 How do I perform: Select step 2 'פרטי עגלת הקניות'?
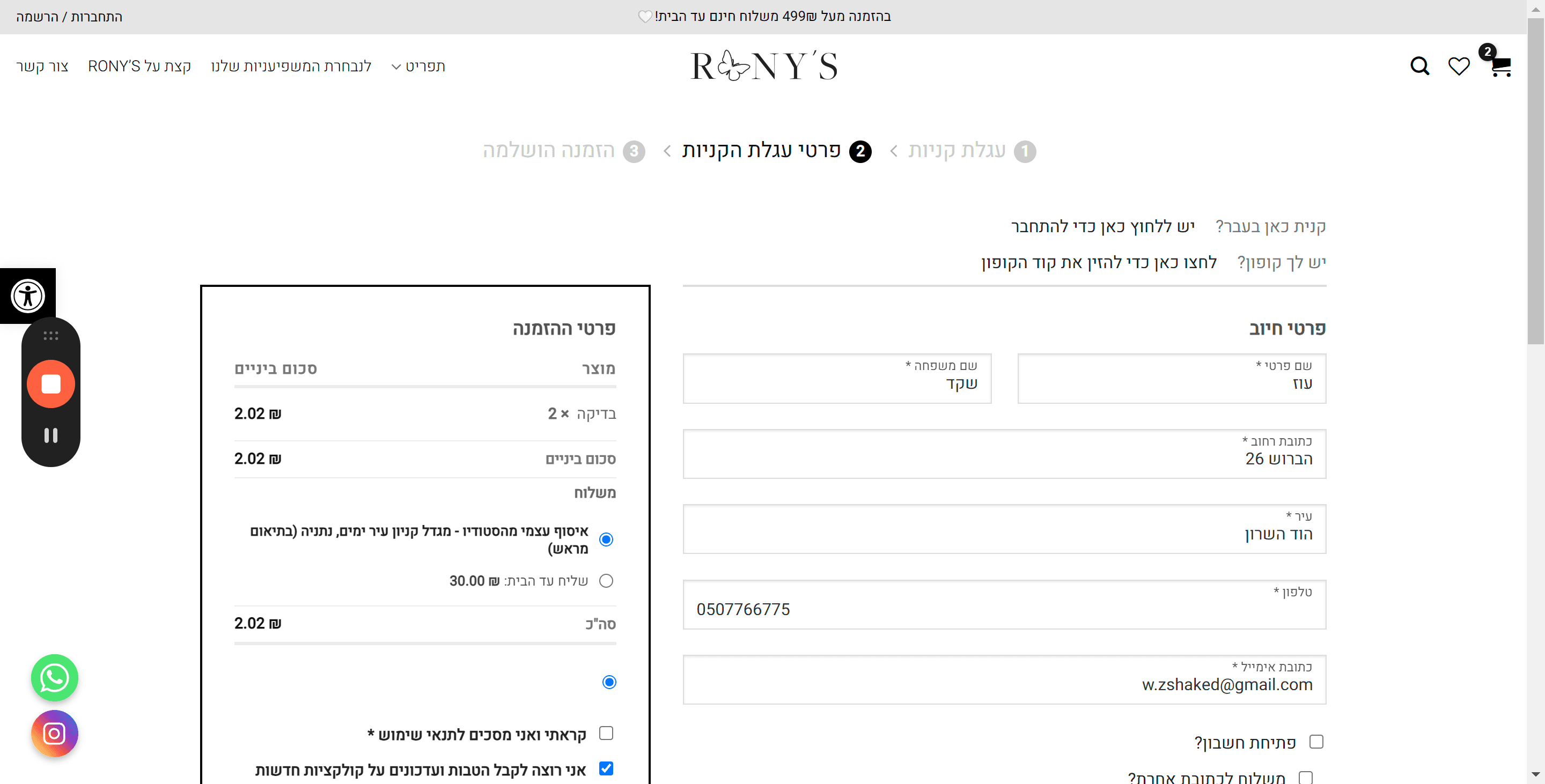pyautogui.click(x=777, y=151)
